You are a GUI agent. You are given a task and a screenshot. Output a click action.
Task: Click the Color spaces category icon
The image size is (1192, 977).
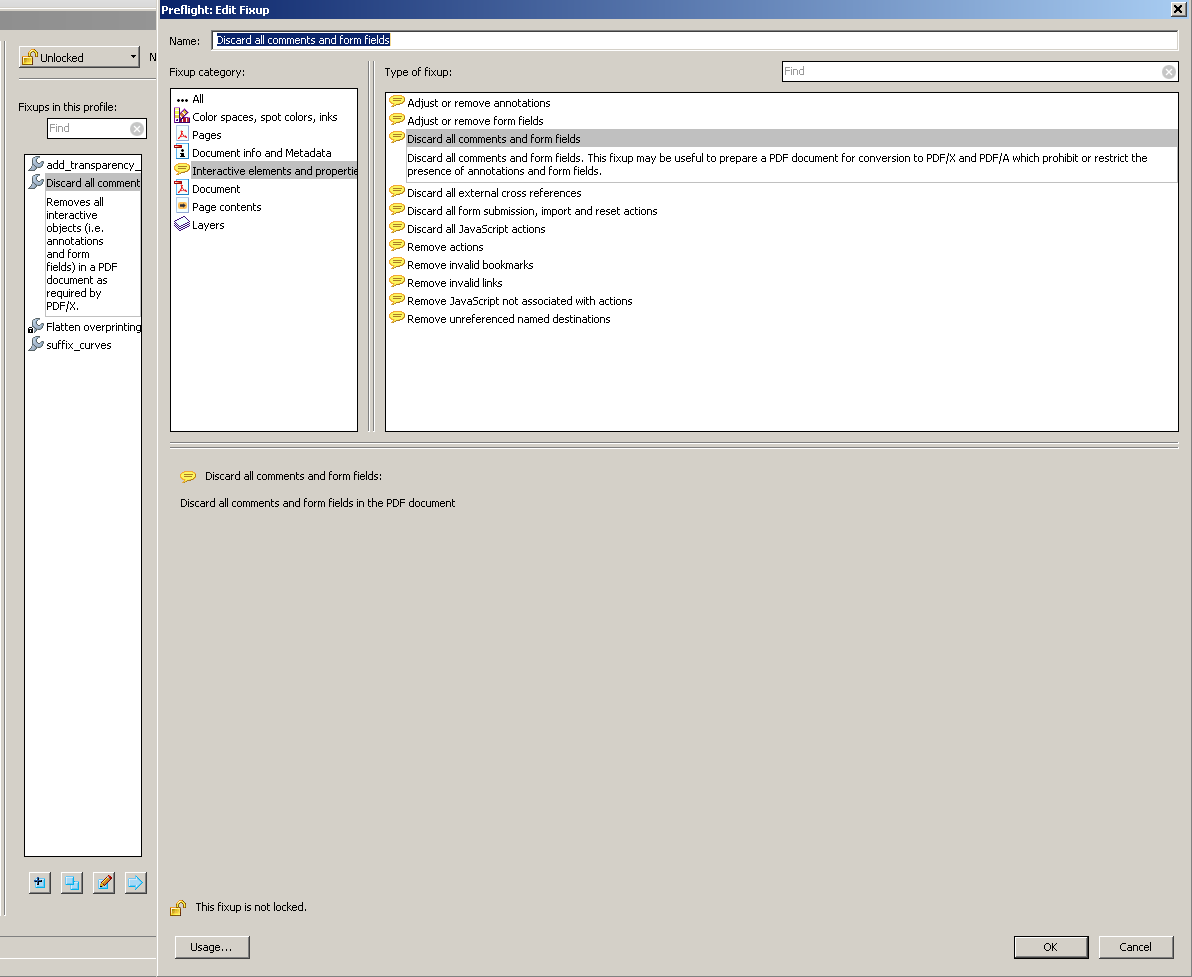click(182, 116)
